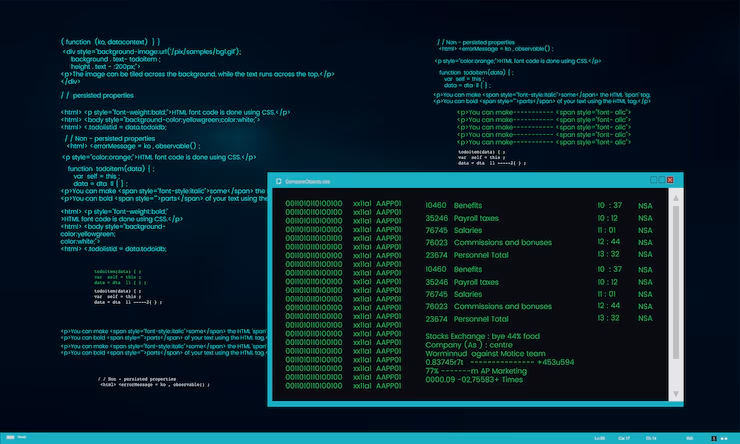Image resolution: width=740 pixels, height=444 pixels.
Task: Click the '0.83745r7t' value
Action: tap(444, 362)
